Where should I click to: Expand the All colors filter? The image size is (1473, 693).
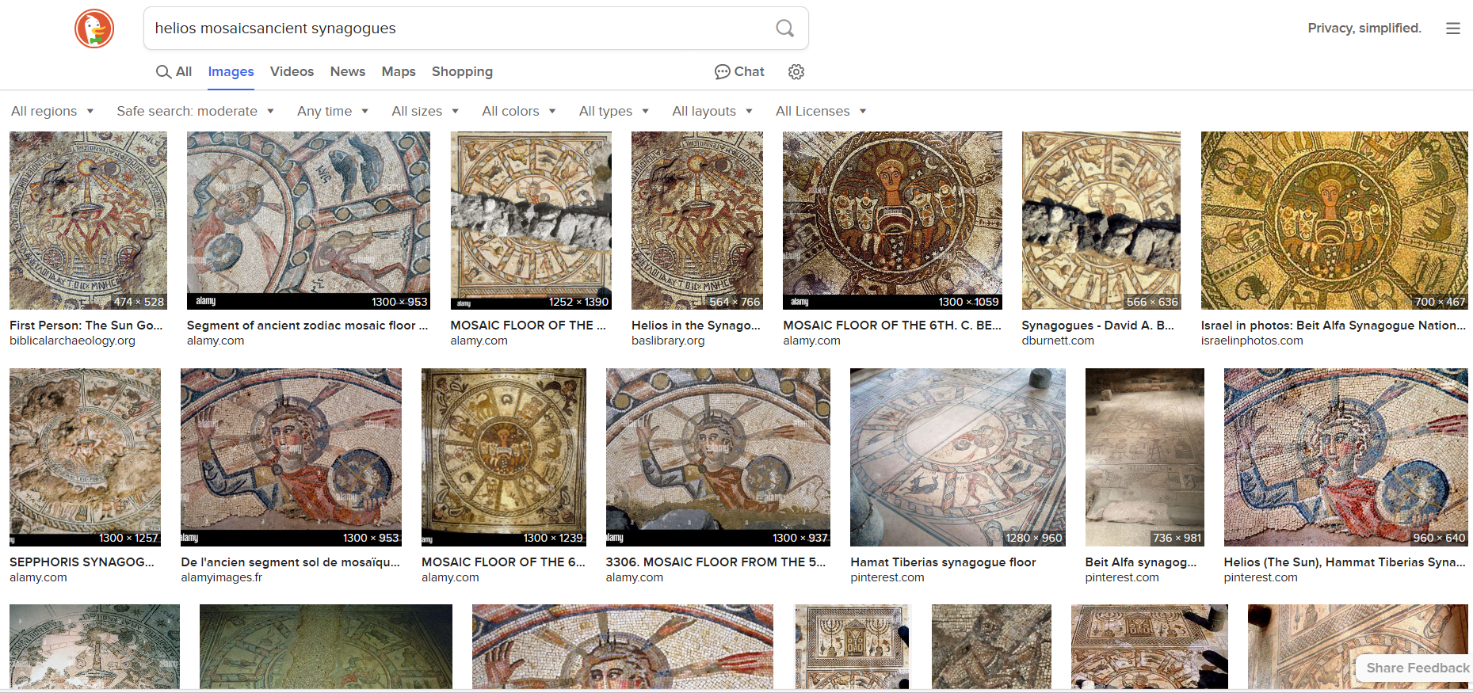pos(519,111)
